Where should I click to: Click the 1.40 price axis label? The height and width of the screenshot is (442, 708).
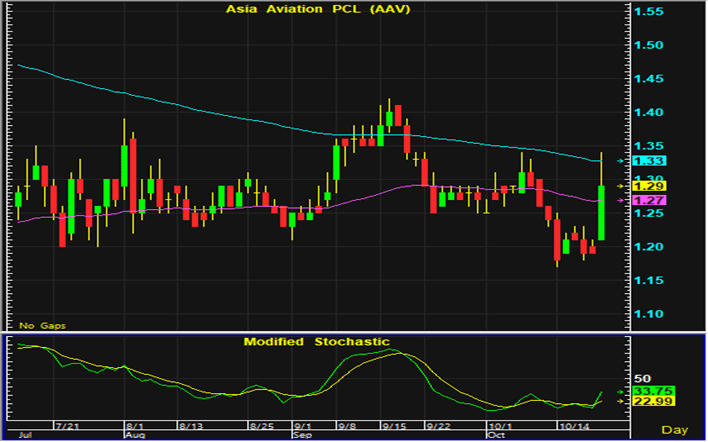[x=649, y=112]
